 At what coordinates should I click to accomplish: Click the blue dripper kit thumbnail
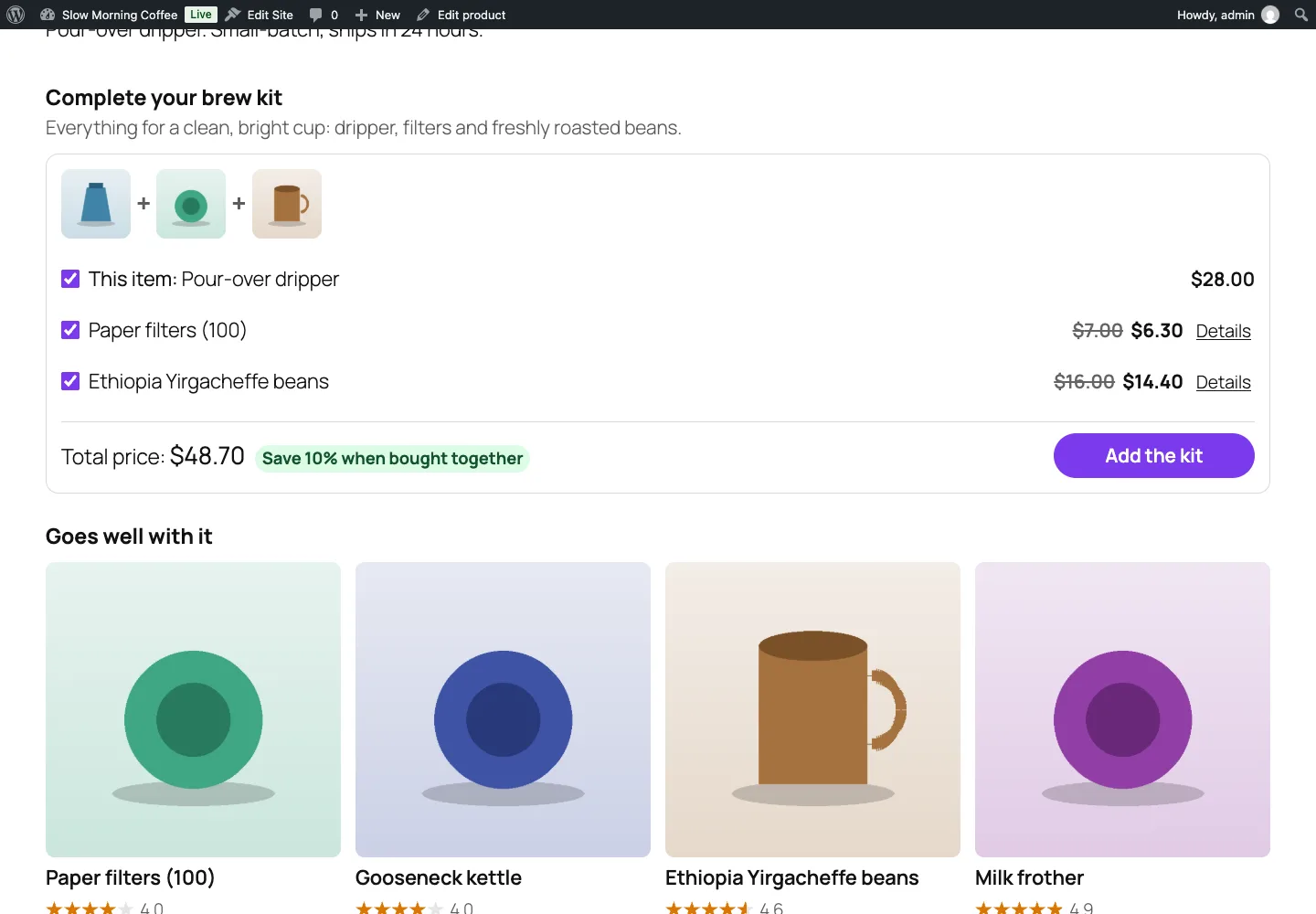[x=96, y=204]
